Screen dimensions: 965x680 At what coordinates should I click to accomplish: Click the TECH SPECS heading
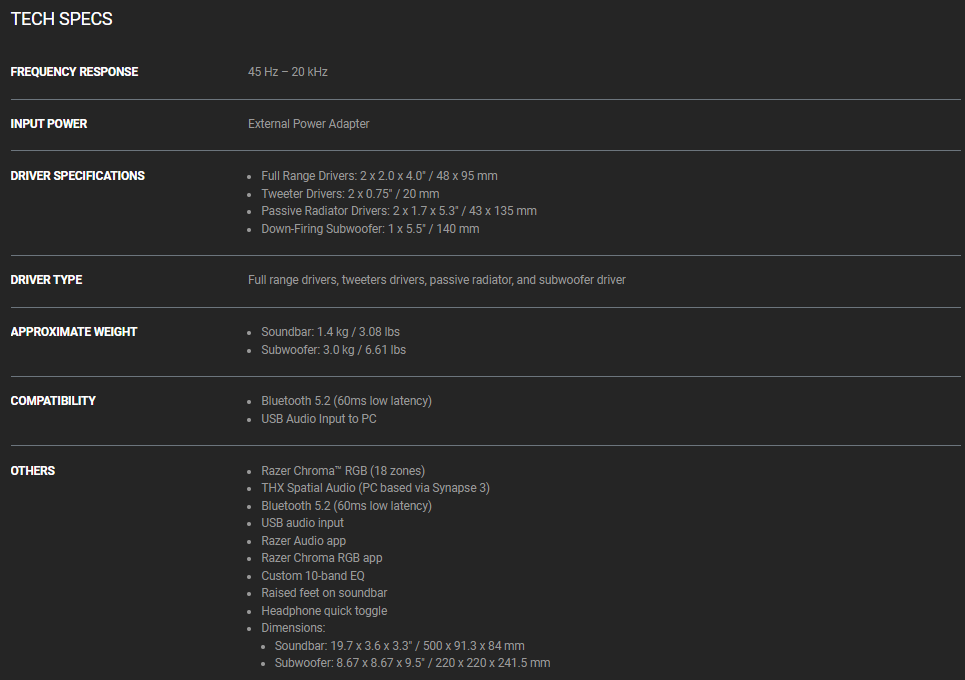point(62,19)
